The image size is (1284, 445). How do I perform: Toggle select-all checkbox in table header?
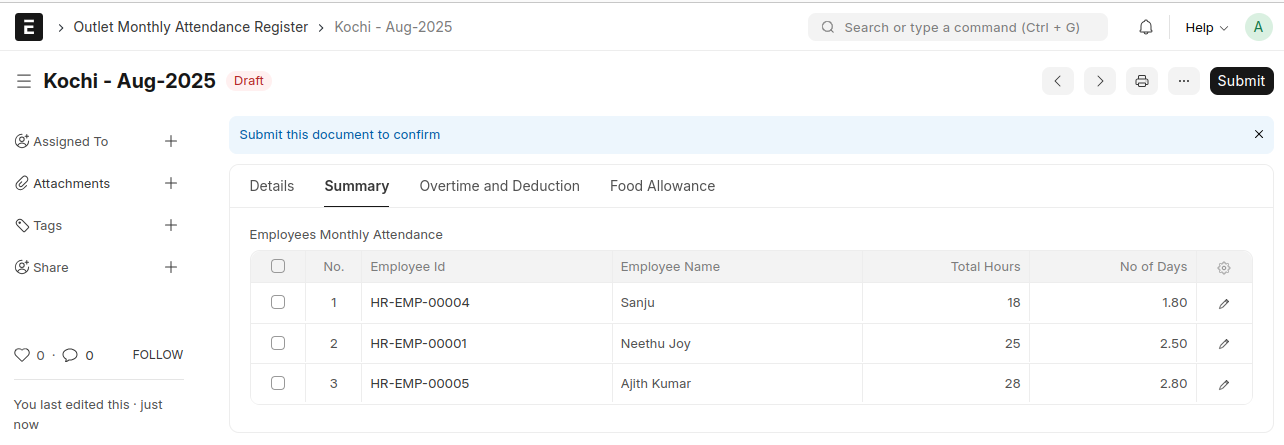(x=278, y=266)
